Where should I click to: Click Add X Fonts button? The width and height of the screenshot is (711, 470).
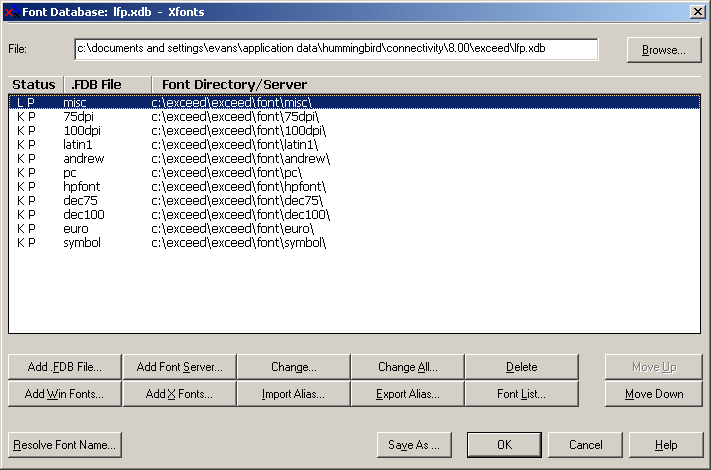tap(180, 394)
